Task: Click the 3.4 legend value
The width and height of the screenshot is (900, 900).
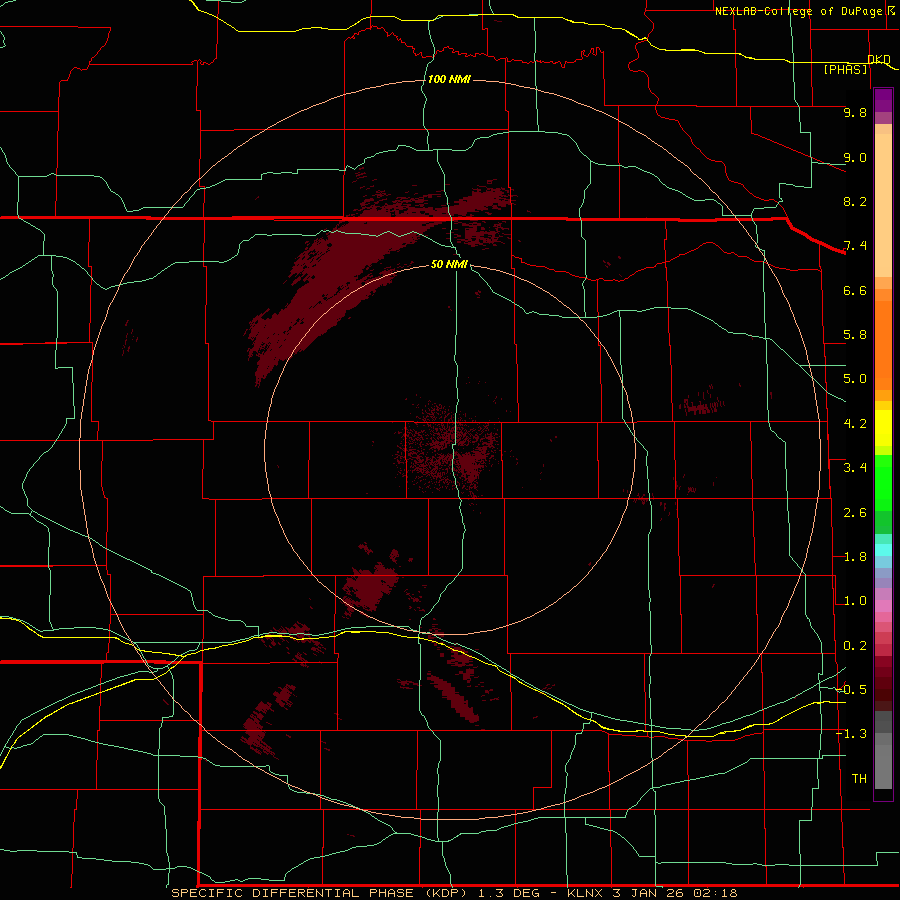Action: [x=855, y=468]
